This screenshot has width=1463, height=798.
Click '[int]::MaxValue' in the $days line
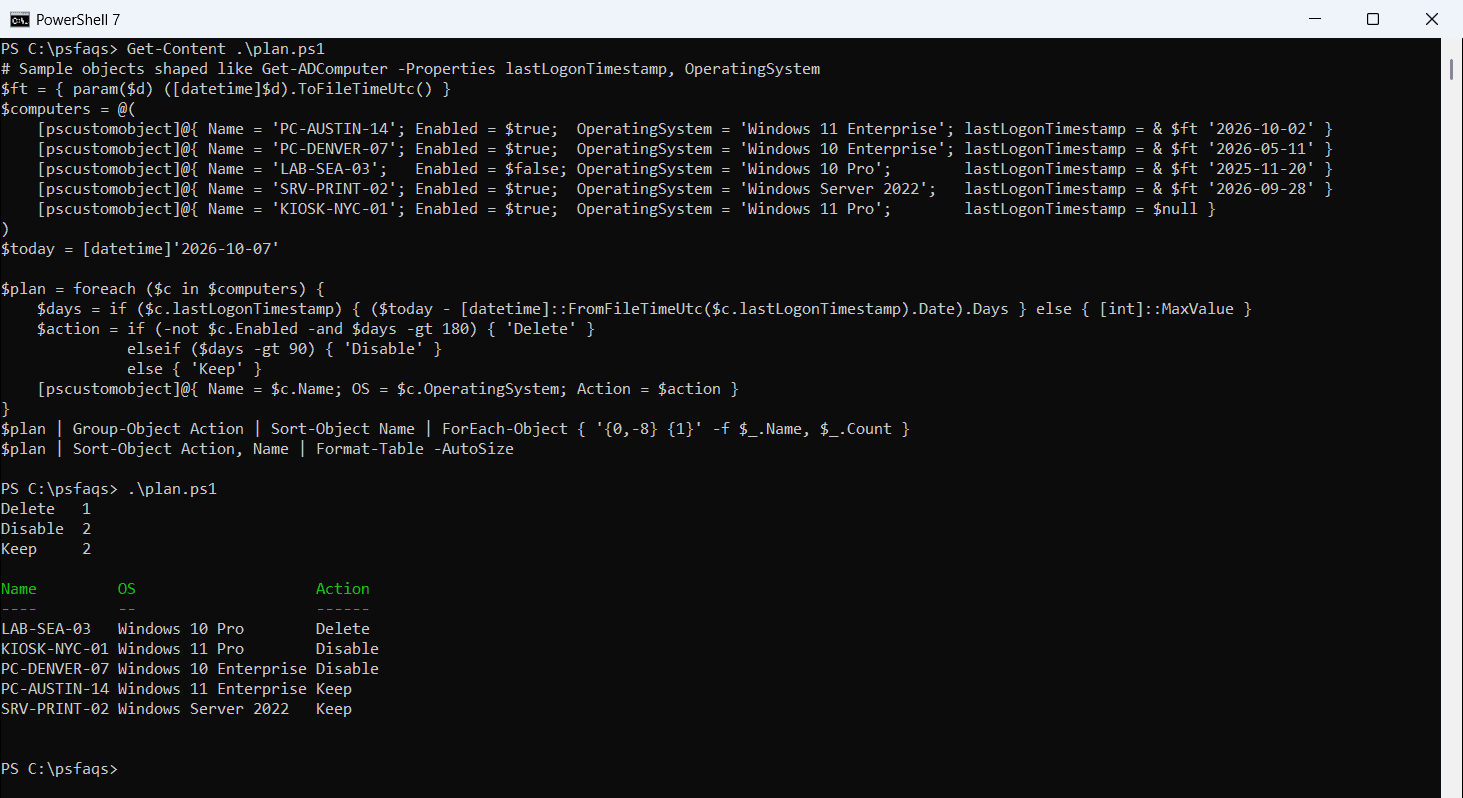click(1166, 309)
